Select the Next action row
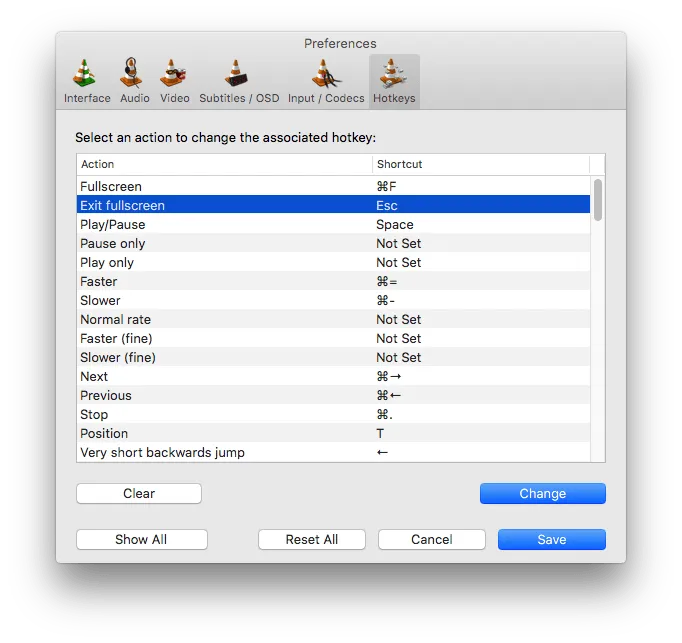This screenshot has width=682, height=643. 333,376
